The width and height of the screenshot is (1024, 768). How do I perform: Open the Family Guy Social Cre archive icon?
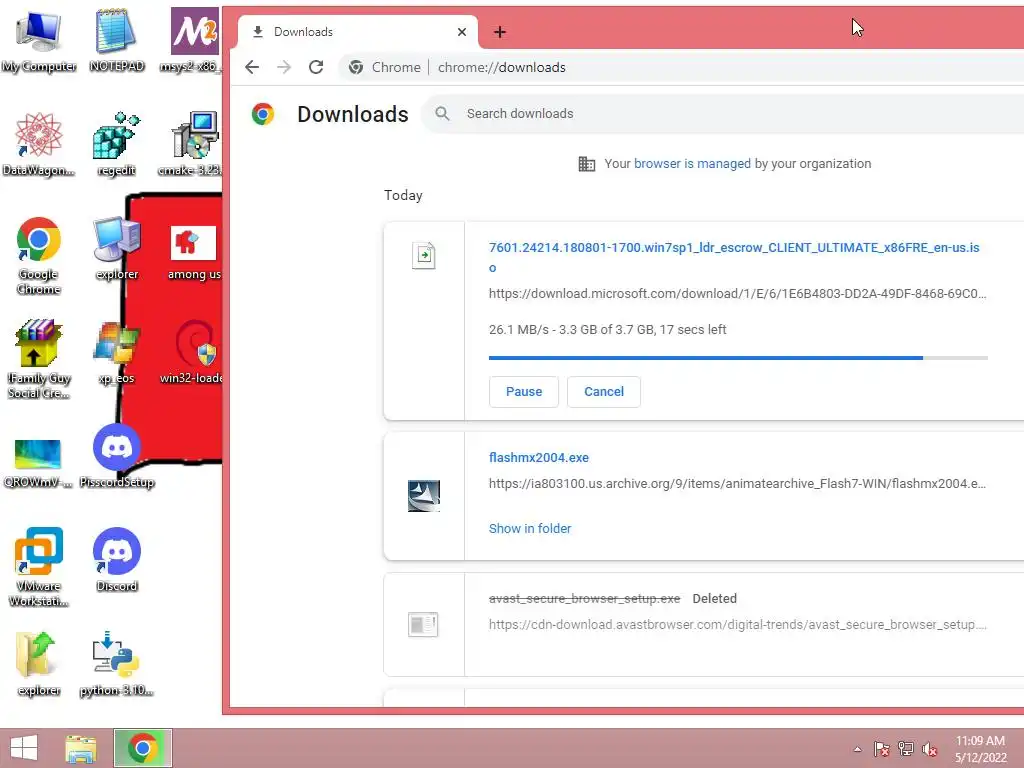tap(39, 359)
